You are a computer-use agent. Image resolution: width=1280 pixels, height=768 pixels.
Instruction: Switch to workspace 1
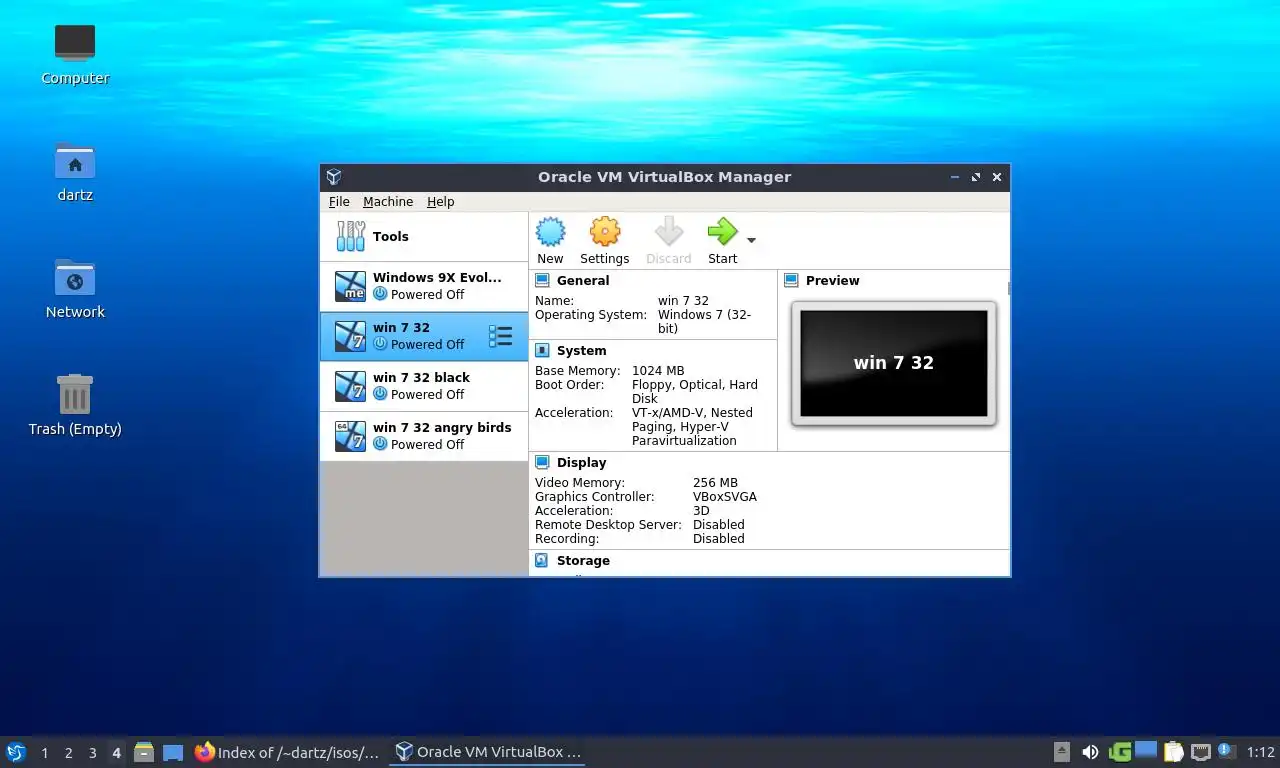pos(44,753)
